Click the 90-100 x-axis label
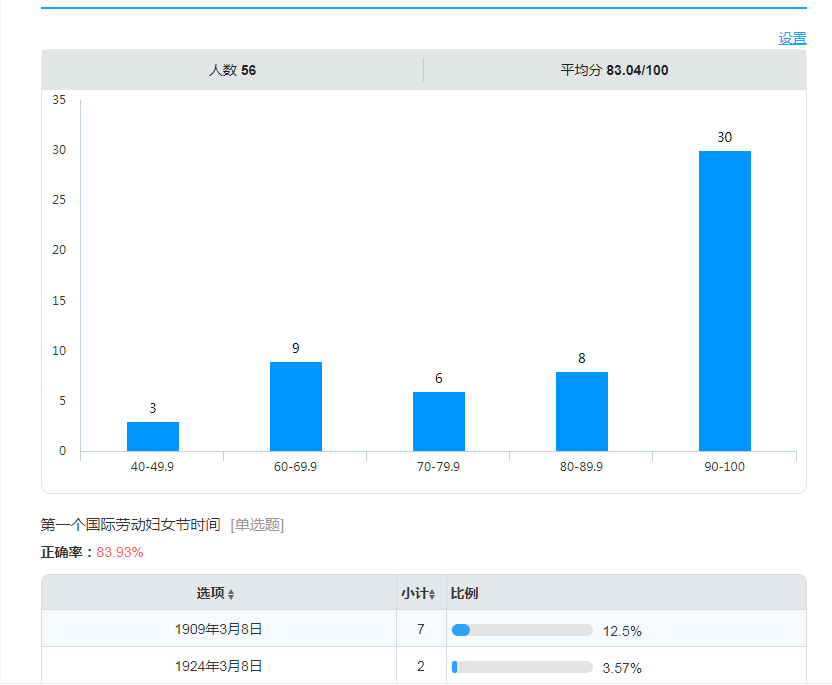The height and width of the screenshot is (685, 832). (x=724, y=467)
